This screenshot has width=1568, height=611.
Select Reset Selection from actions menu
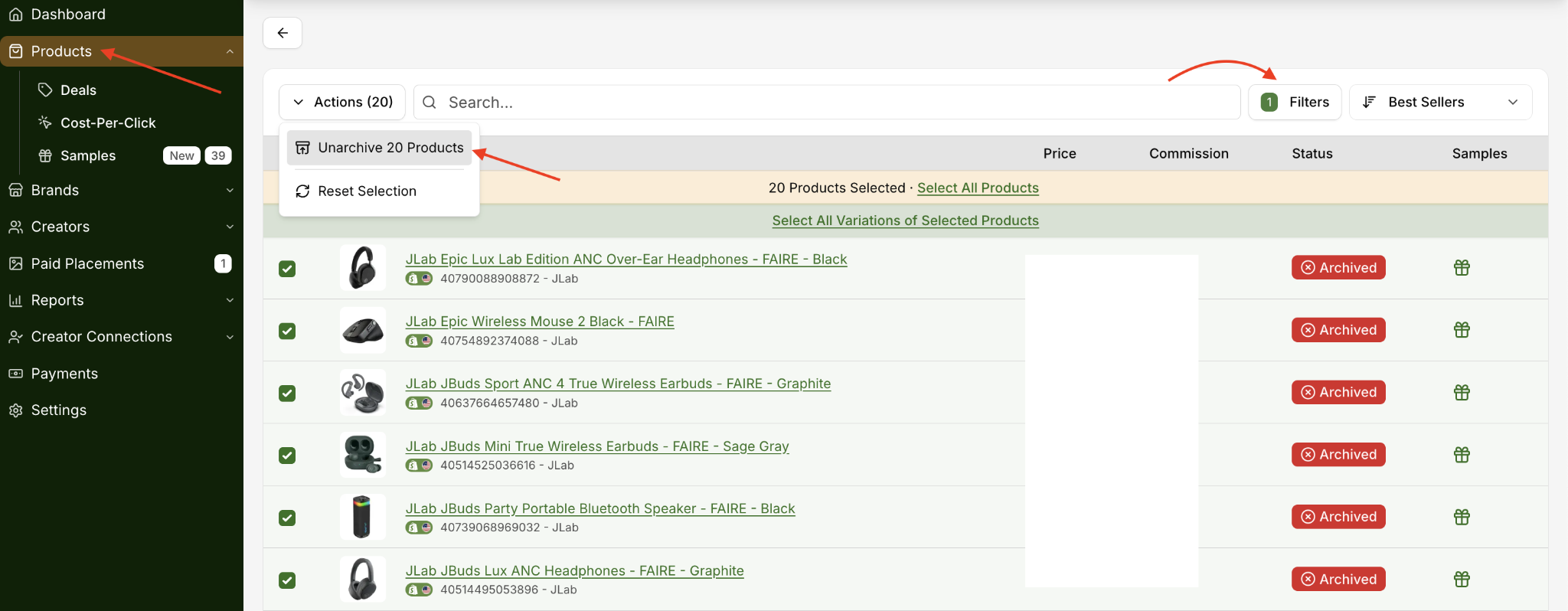[x=380, y=191]
